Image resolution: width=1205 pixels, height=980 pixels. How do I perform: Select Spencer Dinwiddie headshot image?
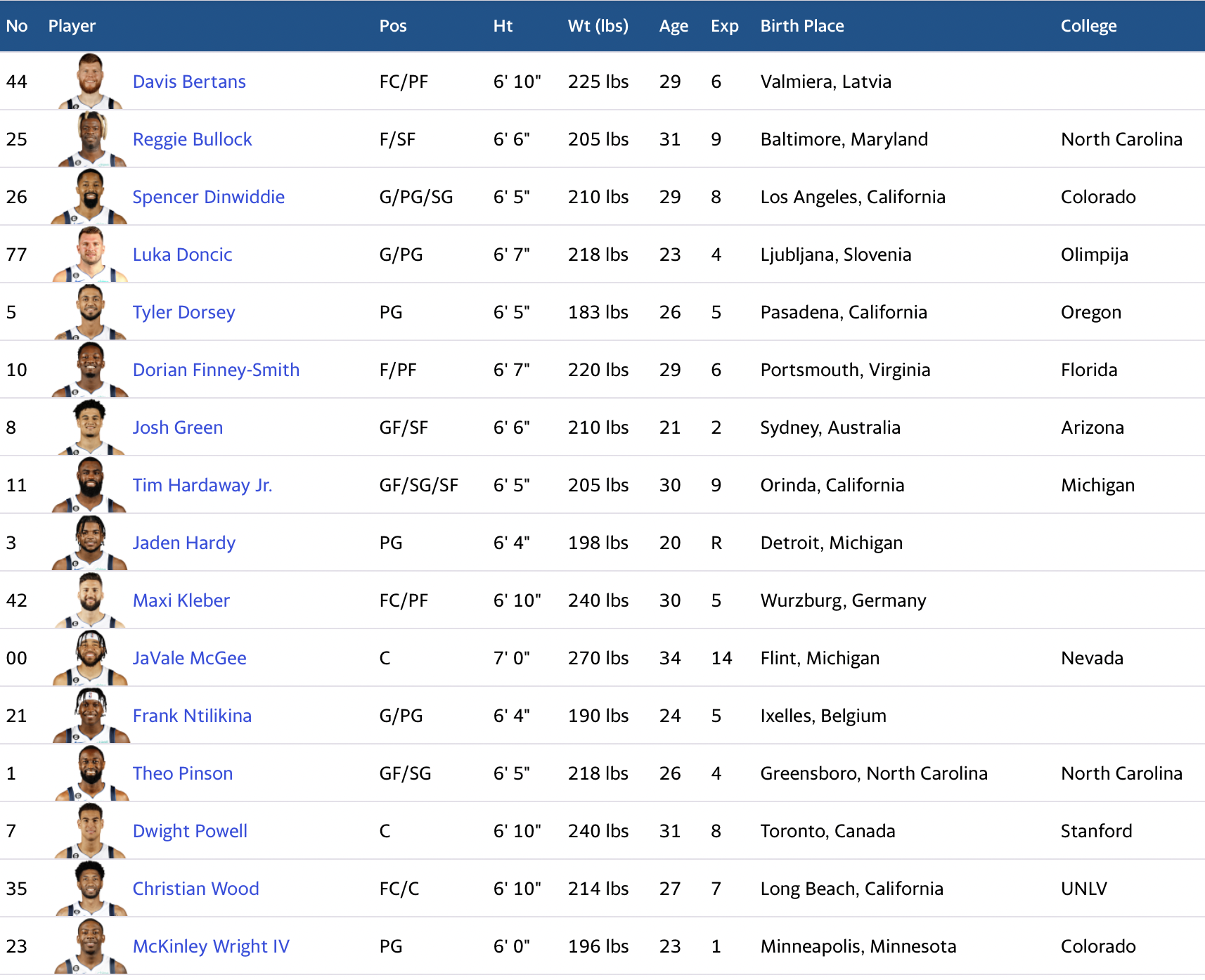pos(90,196)
